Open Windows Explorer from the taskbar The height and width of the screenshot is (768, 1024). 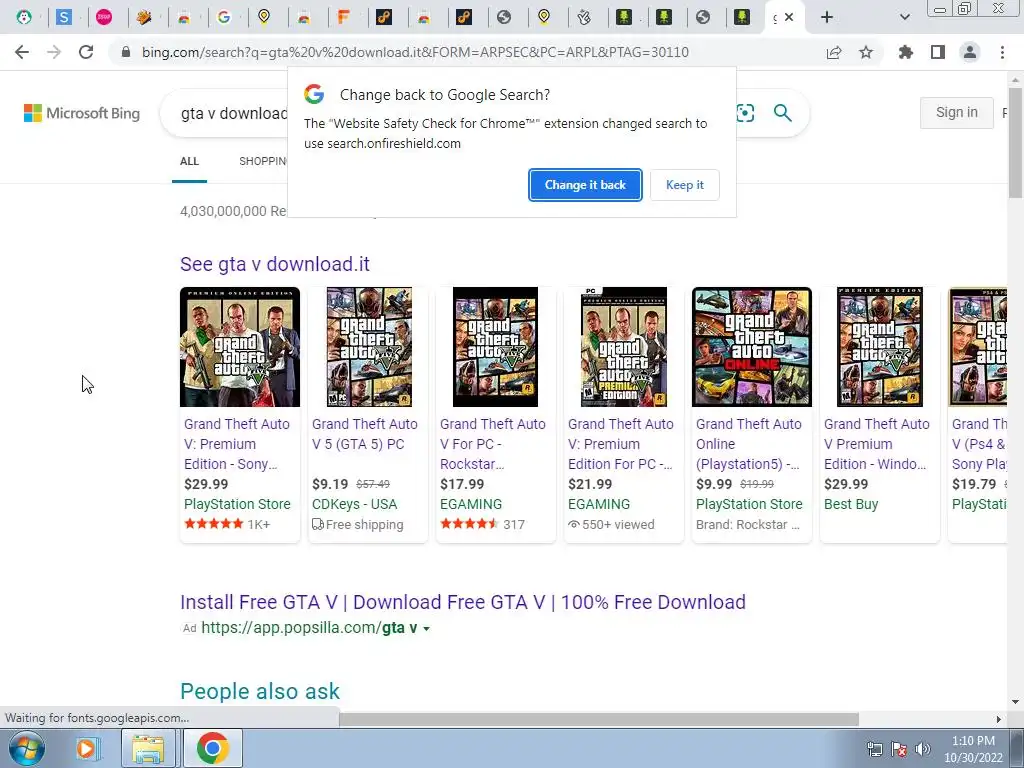coord(148,748)
